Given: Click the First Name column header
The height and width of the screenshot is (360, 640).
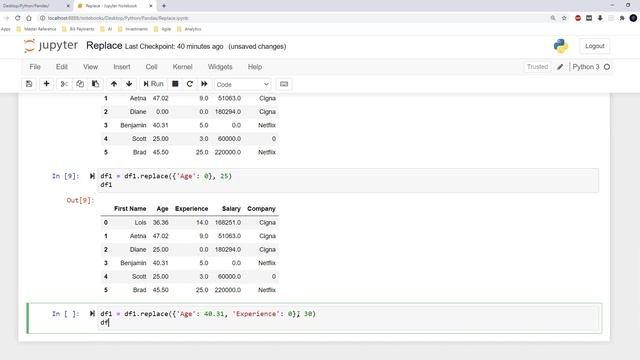Looking at the screenshot, I should (130, 209).
